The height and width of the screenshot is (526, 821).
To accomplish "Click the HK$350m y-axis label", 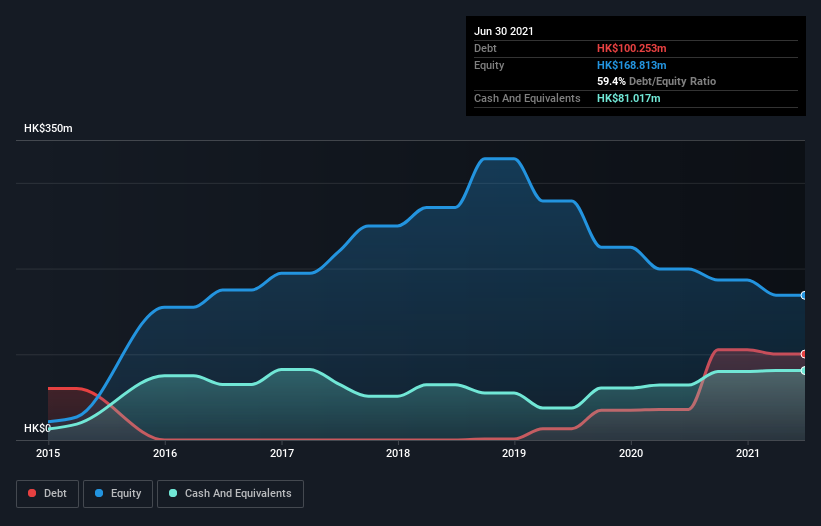I will (48, 128).
